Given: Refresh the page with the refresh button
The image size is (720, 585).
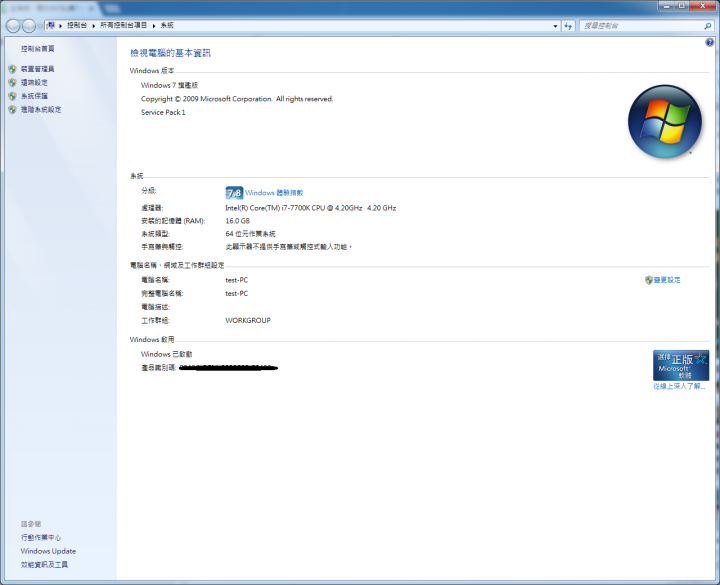Looking at the screenshot, I should tap(568, 26).
